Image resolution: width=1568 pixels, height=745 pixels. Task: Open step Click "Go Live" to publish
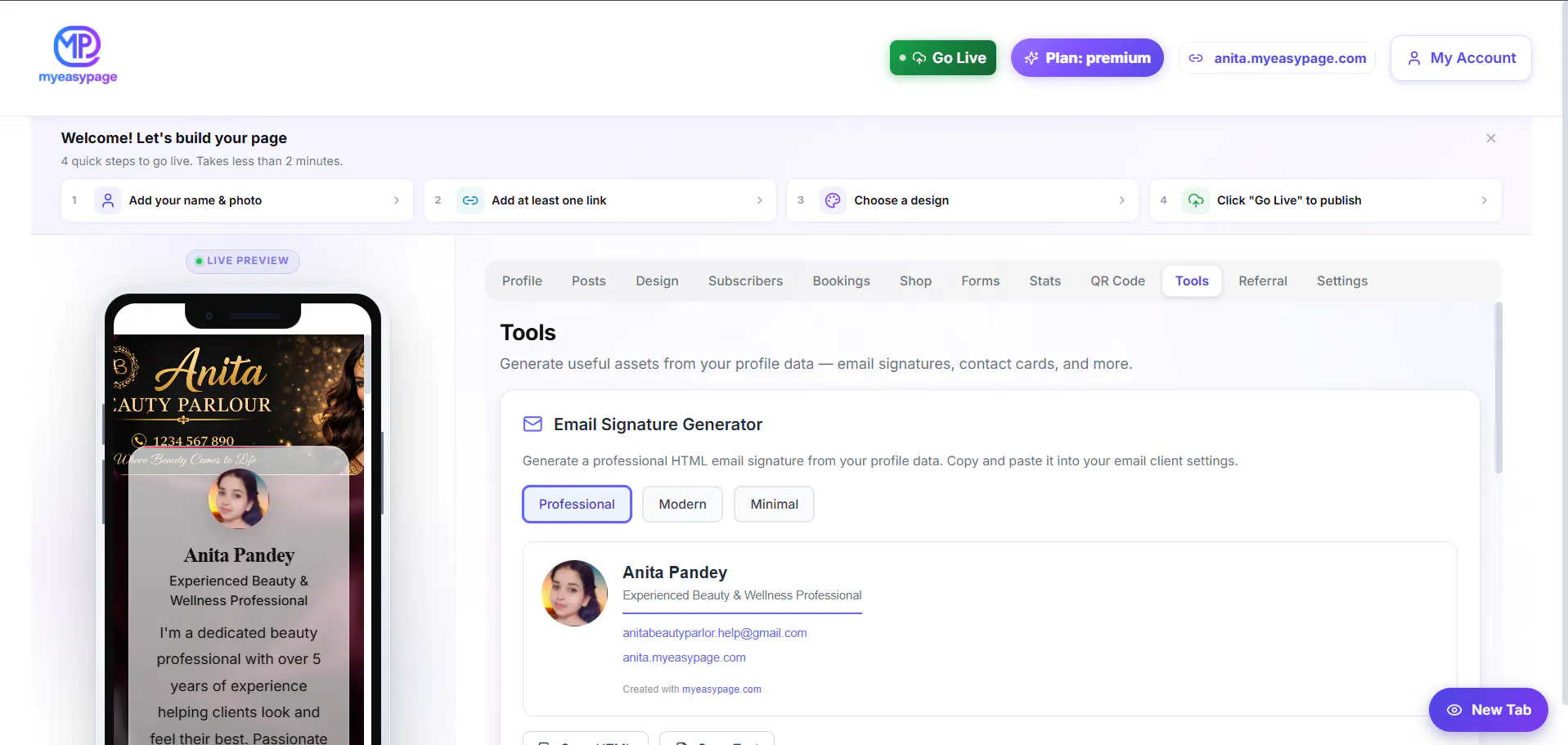[x=1325, y=200]
